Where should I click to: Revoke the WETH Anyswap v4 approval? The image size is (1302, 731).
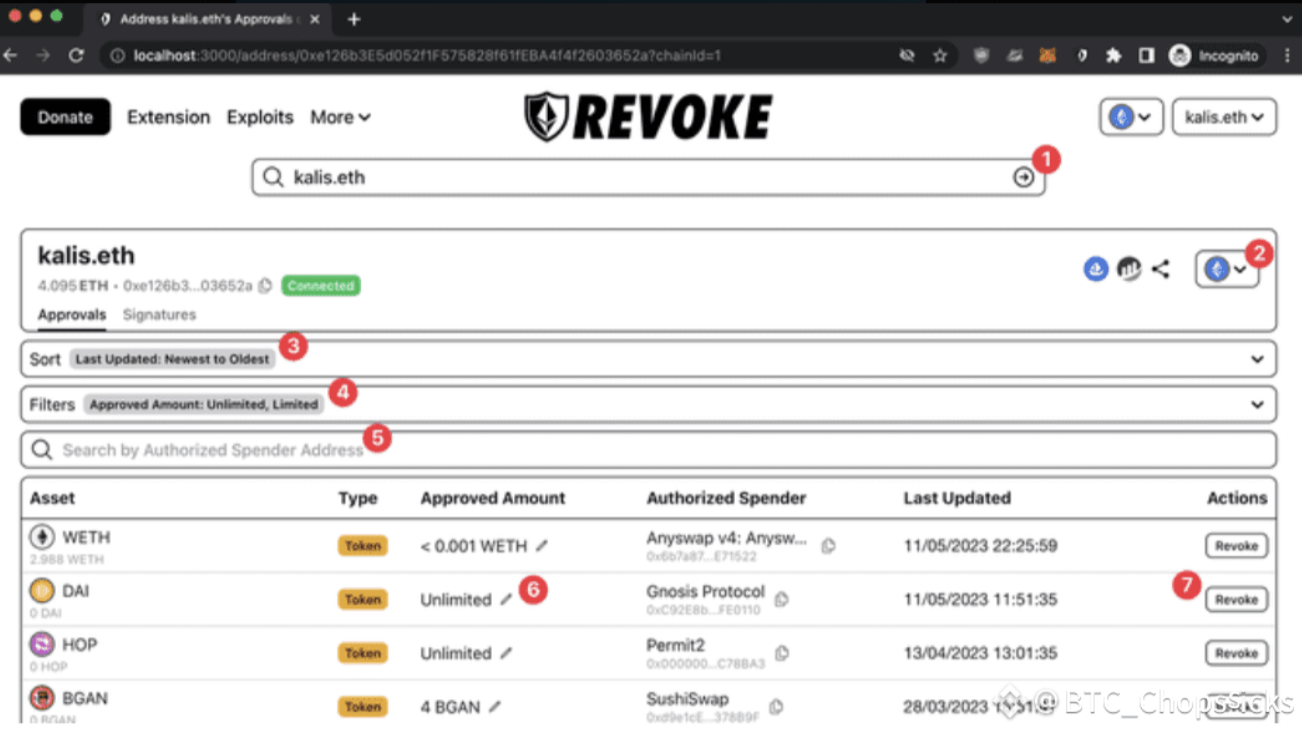1236,546
